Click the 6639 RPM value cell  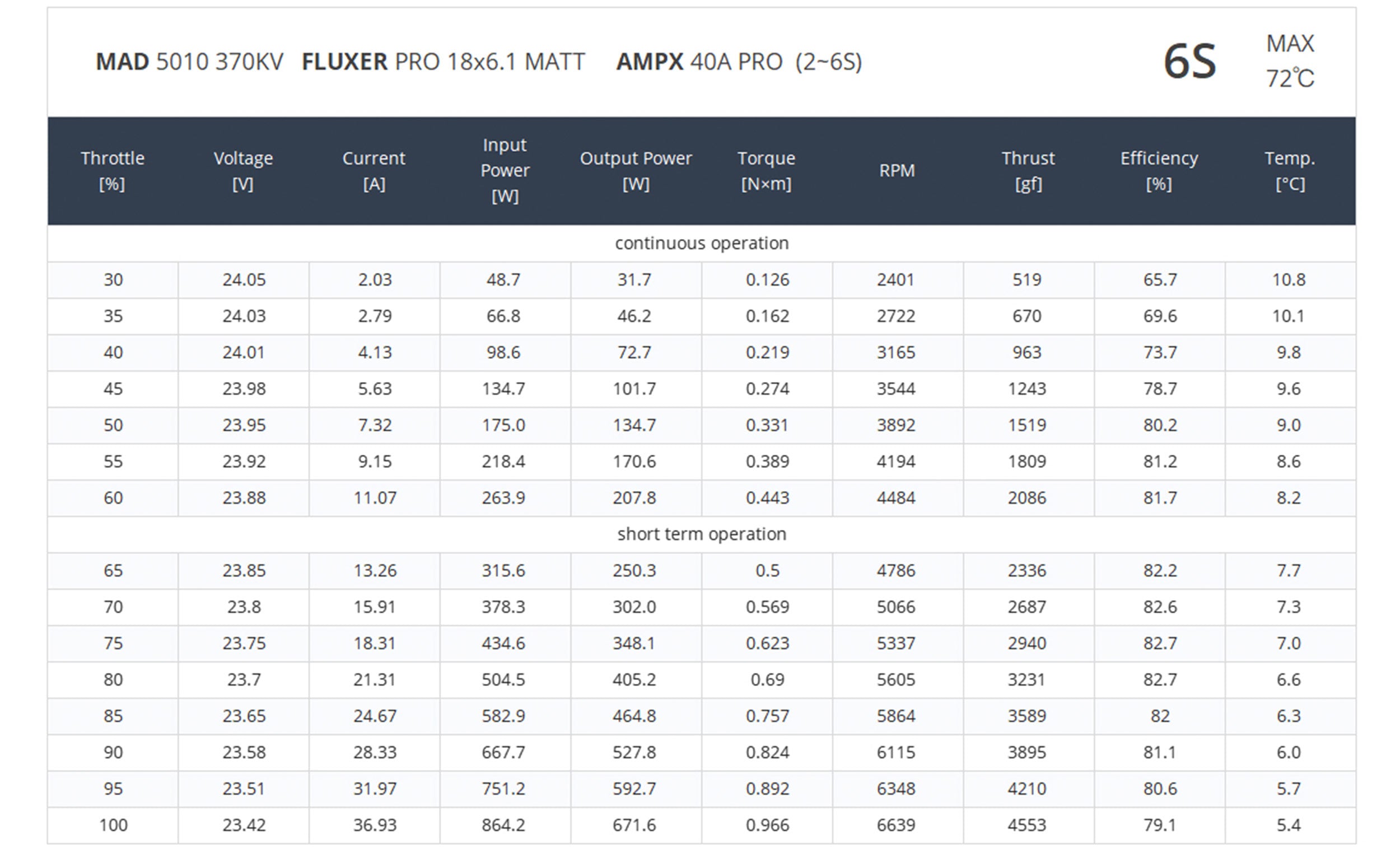(x=896, y=825)
